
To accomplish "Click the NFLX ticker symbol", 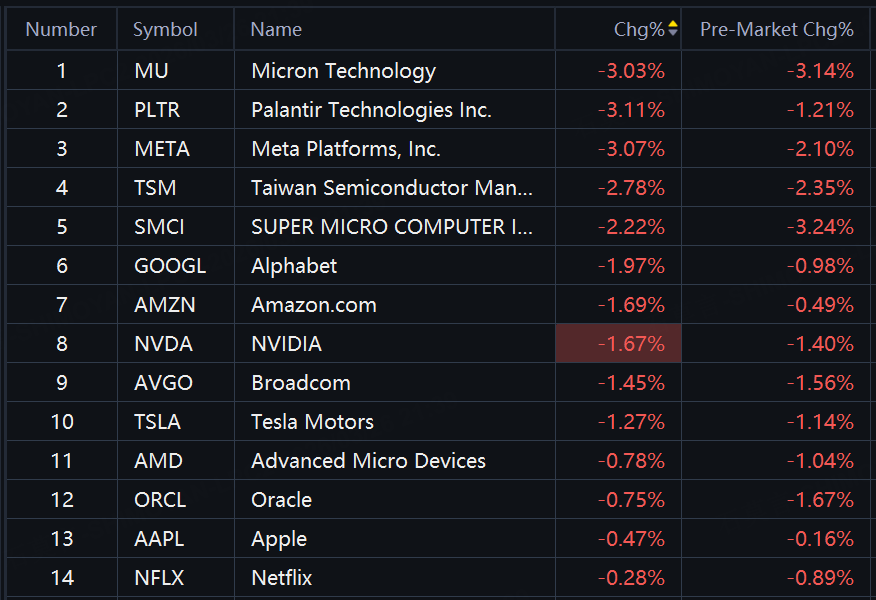I will click(x=159, y=578).
